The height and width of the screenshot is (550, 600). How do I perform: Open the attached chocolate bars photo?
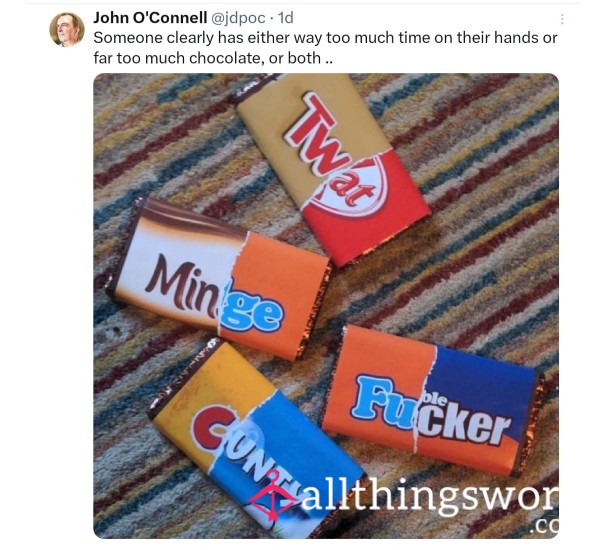click(x=326, y=306)
